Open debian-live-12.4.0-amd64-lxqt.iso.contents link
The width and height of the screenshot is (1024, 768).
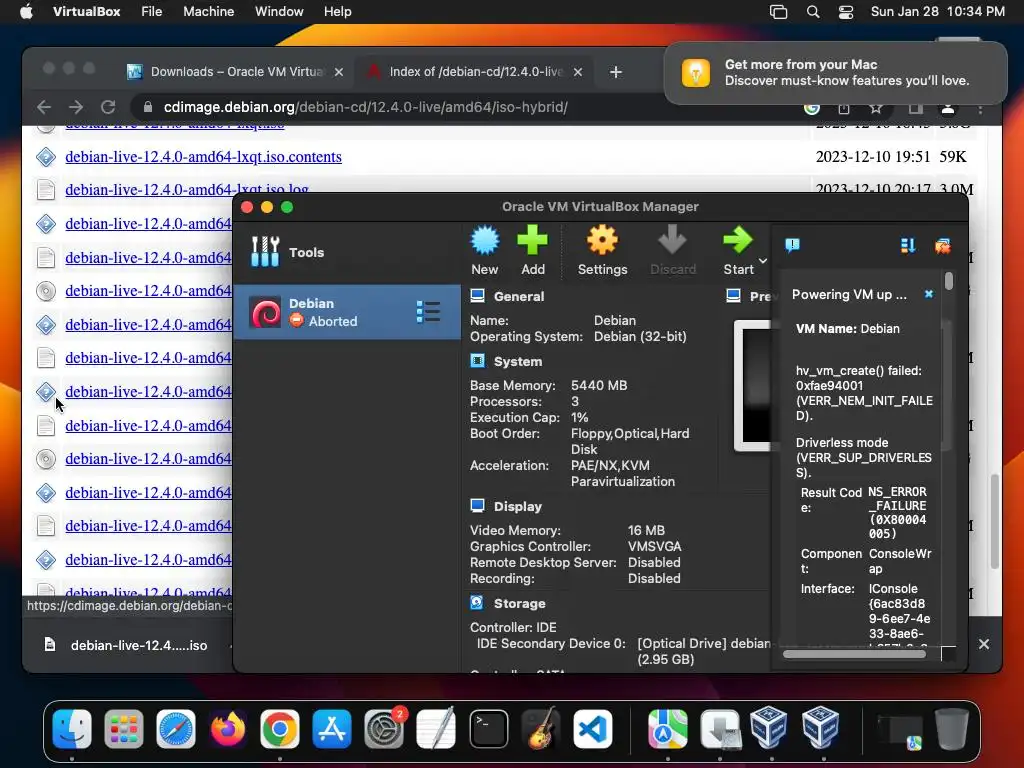click(203, 157)
